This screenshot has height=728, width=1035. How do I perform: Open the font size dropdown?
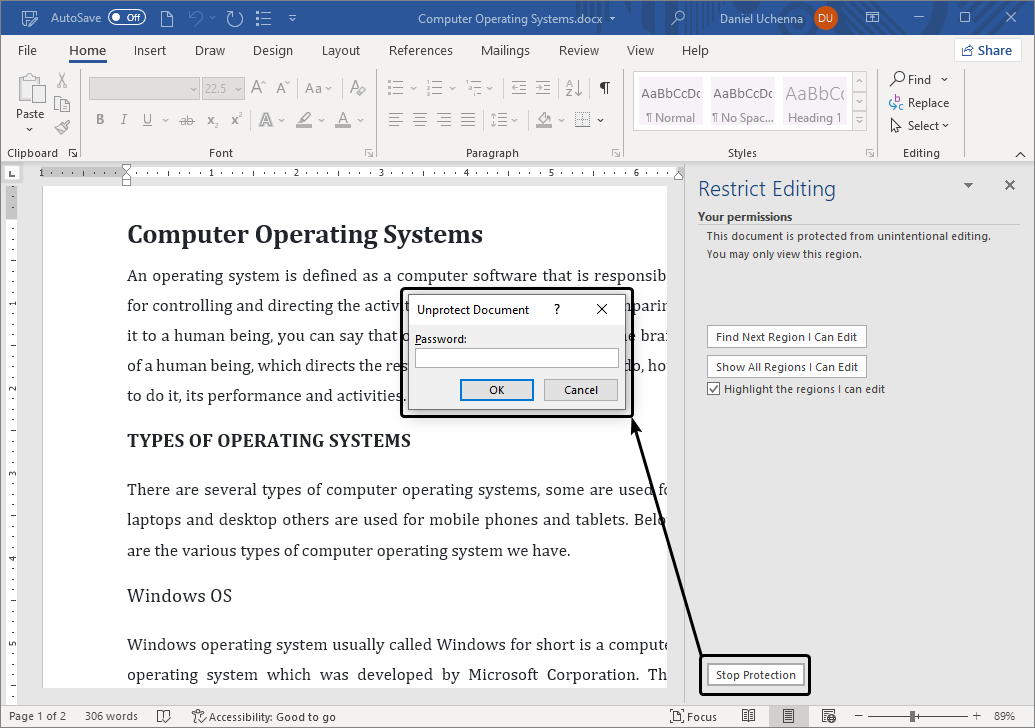pyautogui.click(x=240, y=88)
